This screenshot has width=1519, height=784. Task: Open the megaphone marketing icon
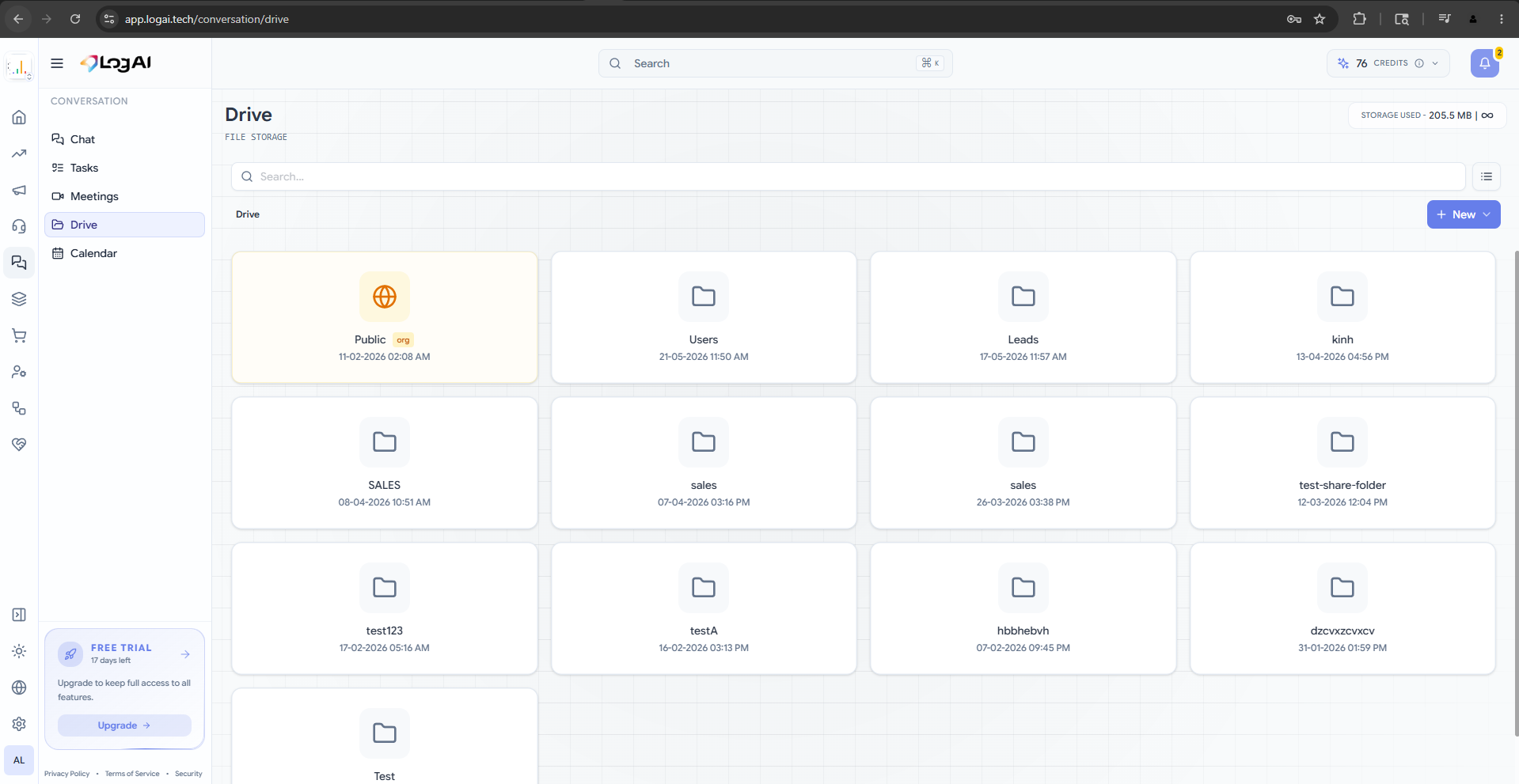pyautogui.click(x=19, y=190)
